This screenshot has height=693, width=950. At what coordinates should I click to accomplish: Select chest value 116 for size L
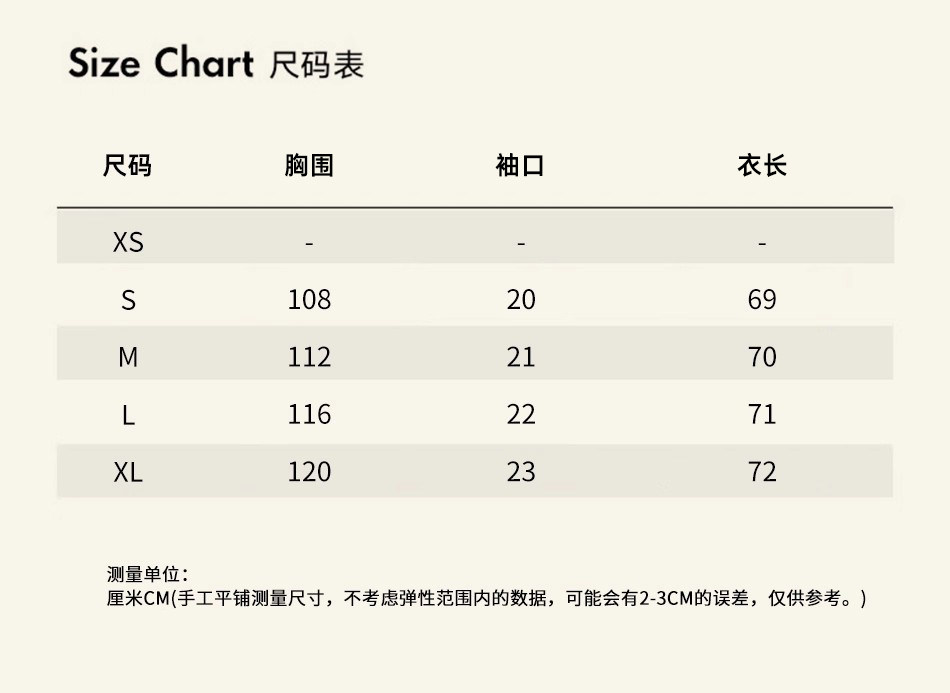(309, 415)
